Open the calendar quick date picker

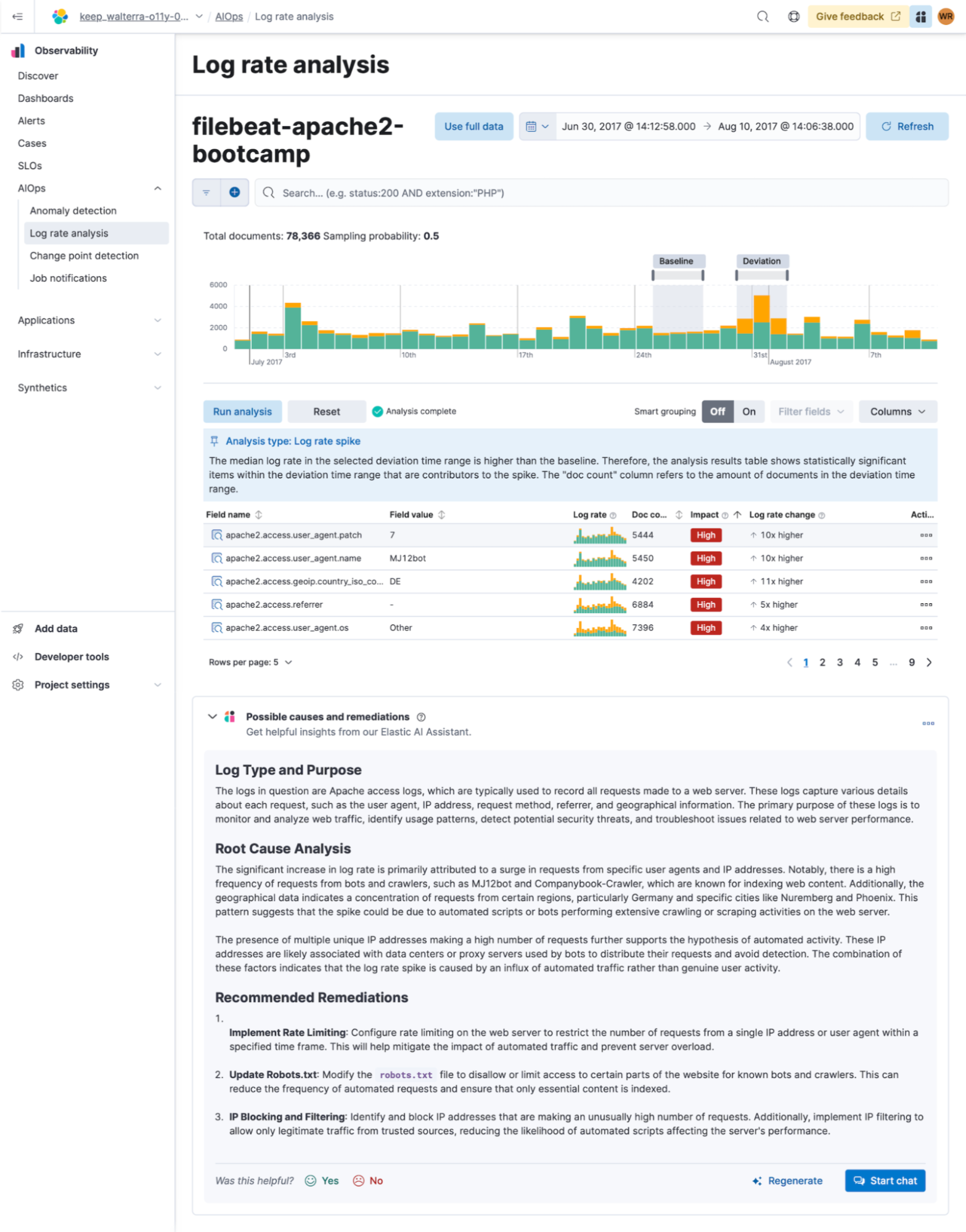click(537, 126)
